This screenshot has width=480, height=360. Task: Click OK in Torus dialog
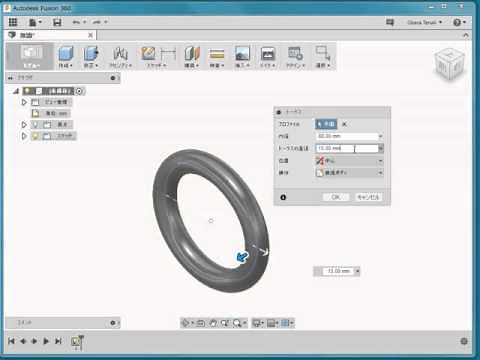pos(336,197)
